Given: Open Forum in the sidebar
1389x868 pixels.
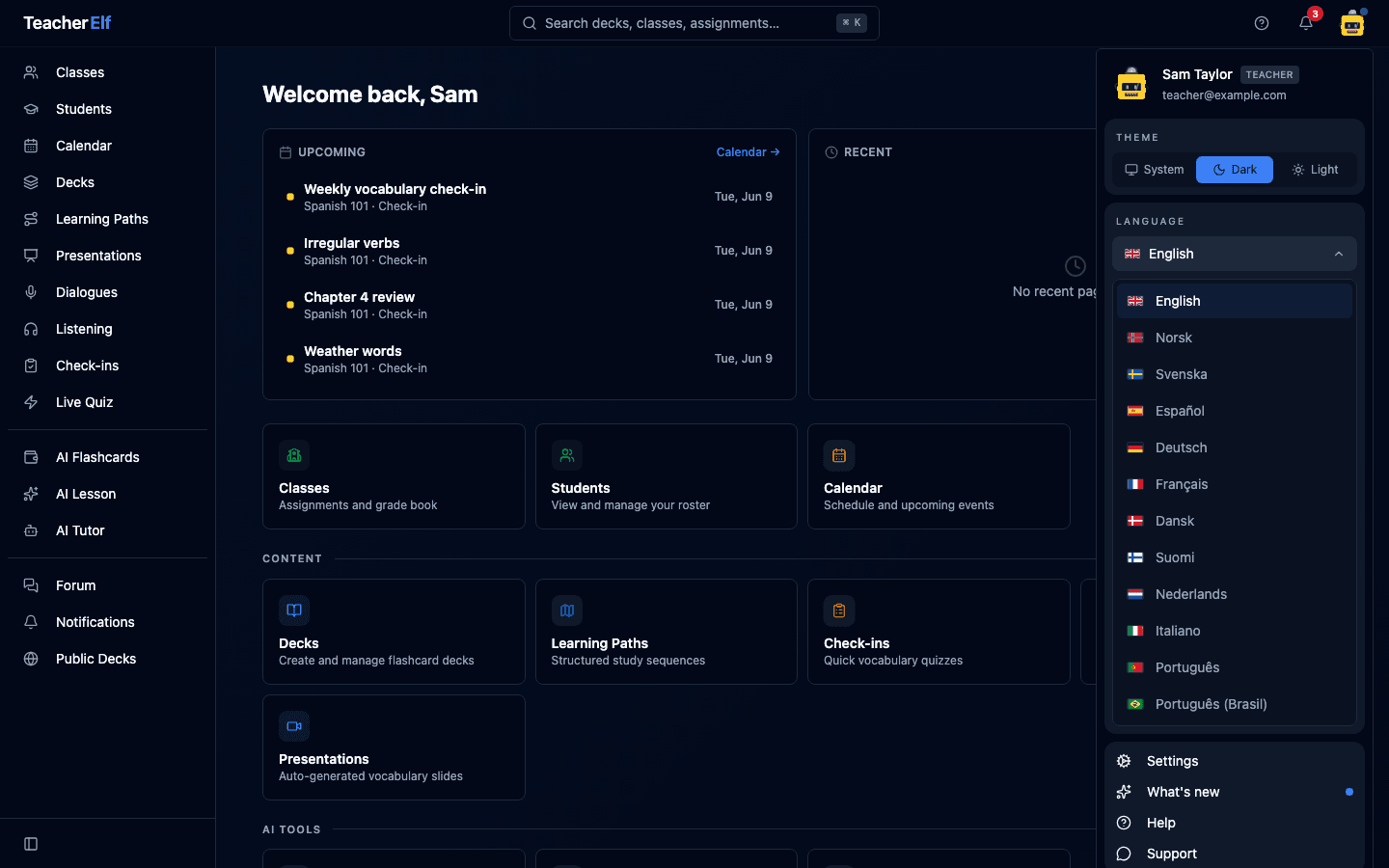Looking at the screenshot, I should pos(107,585).
